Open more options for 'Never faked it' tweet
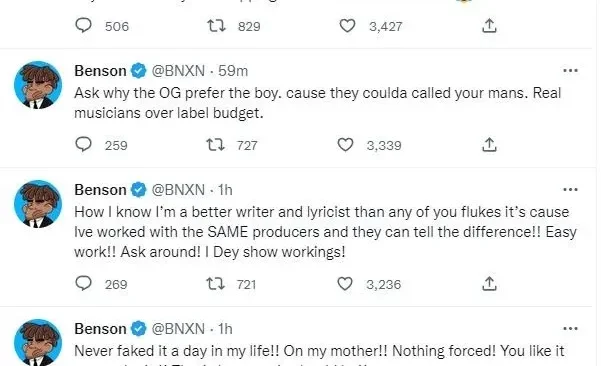This screenshot has width=608, height=366. (x=570, y=329)
